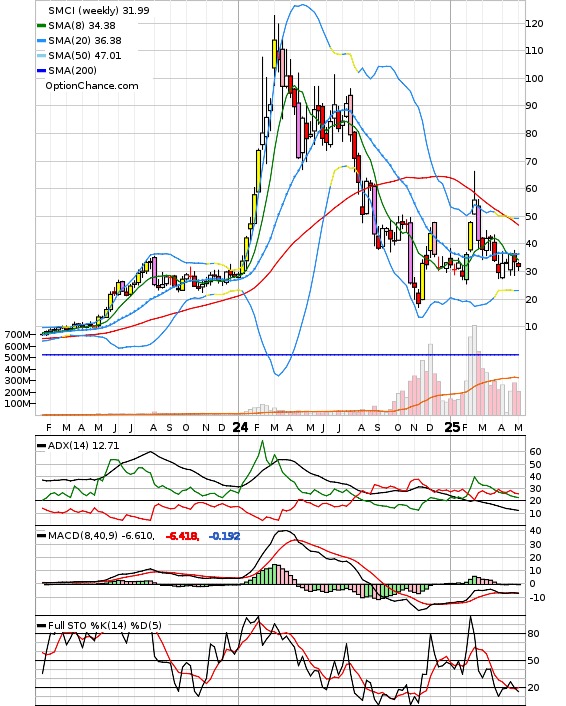The width and height of the screenshot is (566, 706).
Task: Click the blue MACD histogram value -0.192
Action: (x=224, y=536)
